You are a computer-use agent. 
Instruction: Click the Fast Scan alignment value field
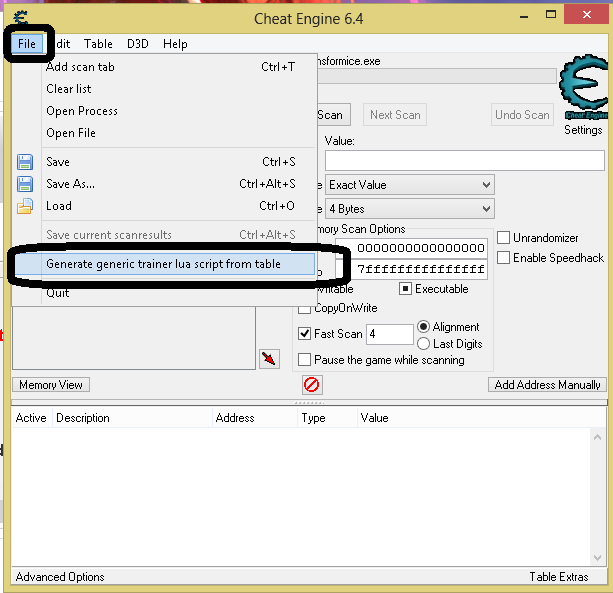point(389,334)
